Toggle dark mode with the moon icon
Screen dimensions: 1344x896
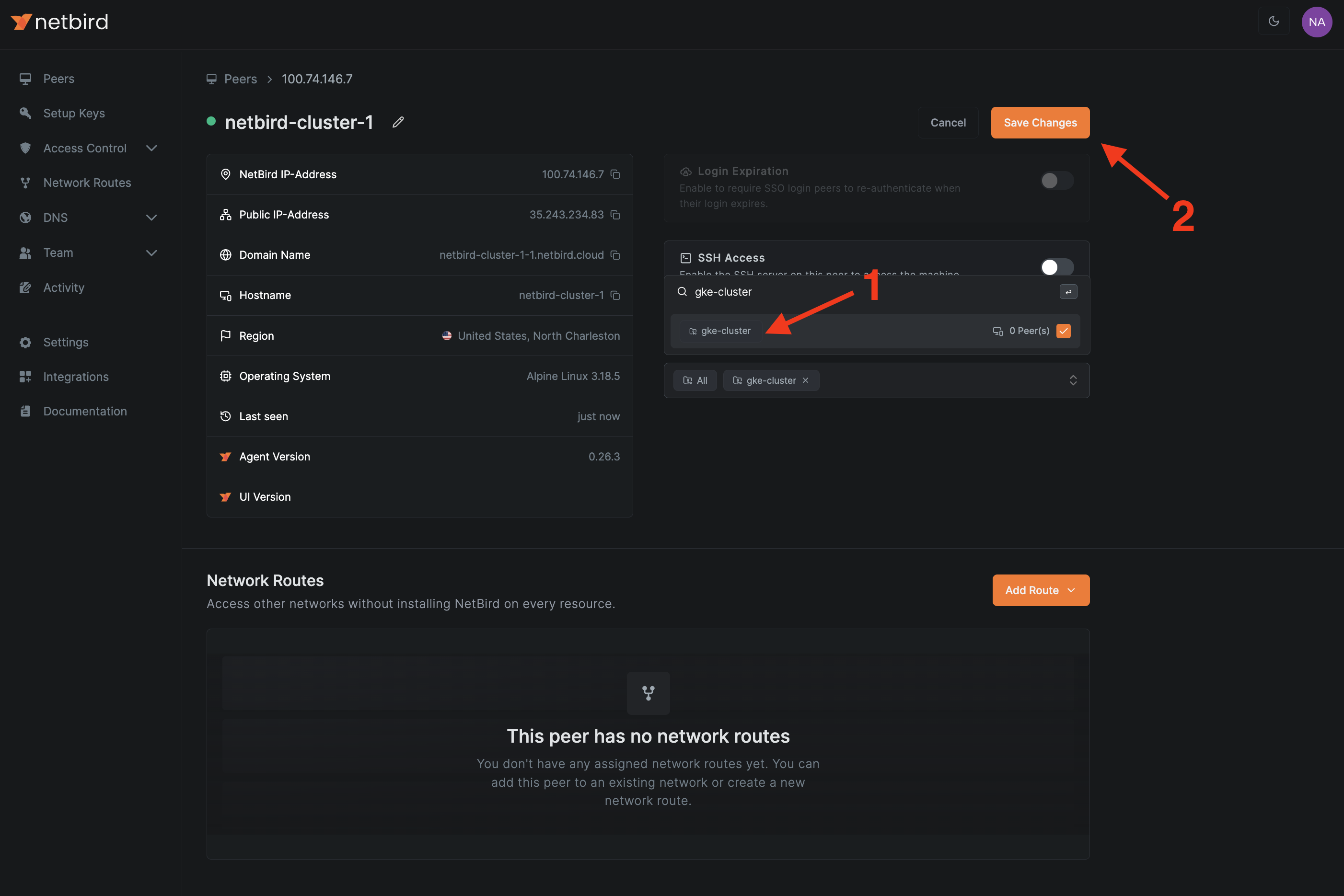[x=1274, y=21]
